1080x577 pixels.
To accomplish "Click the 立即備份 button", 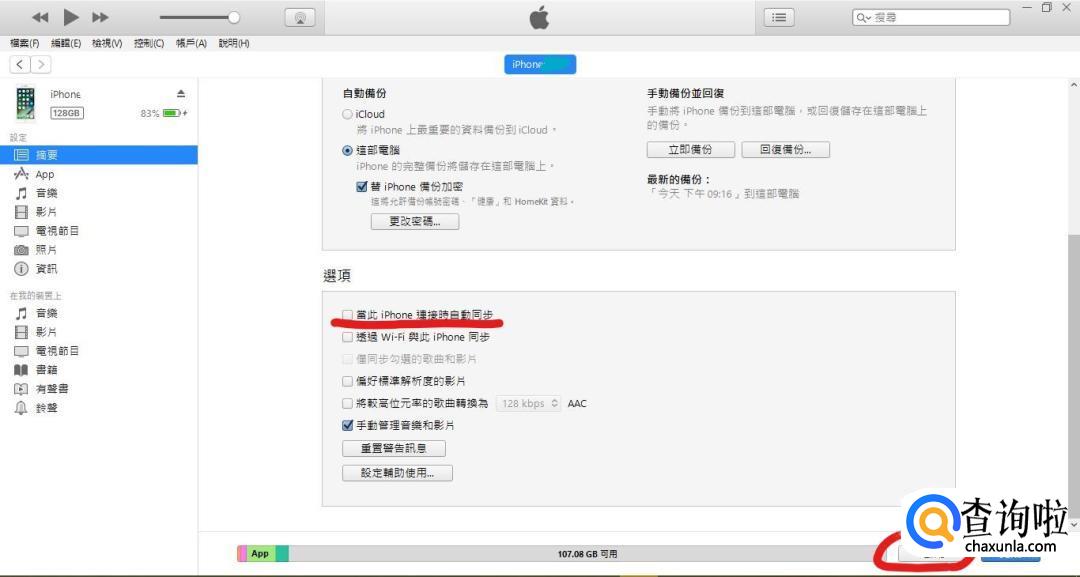I will (x=691, y=149).
